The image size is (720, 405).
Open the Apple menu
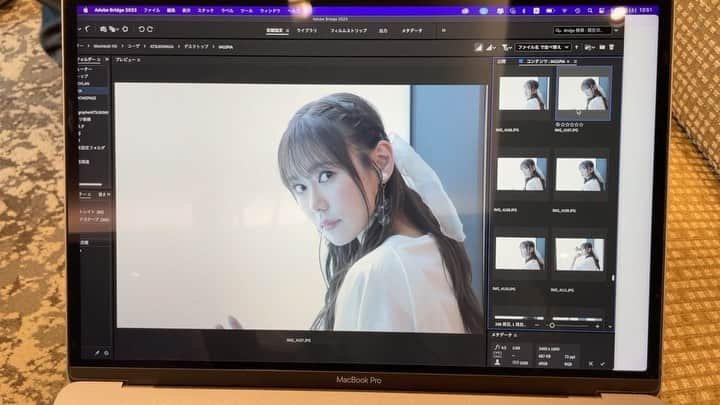pos(85,10)
